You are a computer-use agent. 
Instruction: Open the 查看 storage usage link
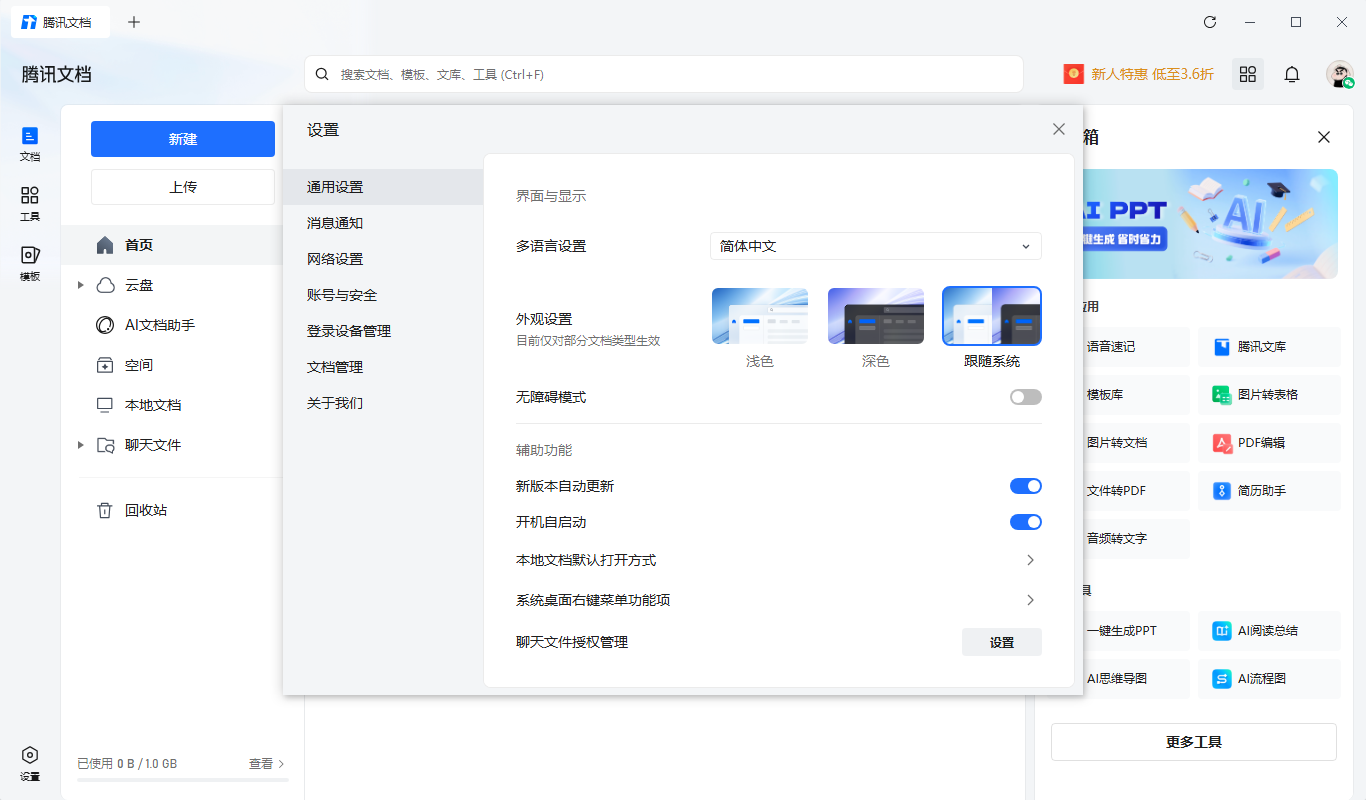coord(260,763)
